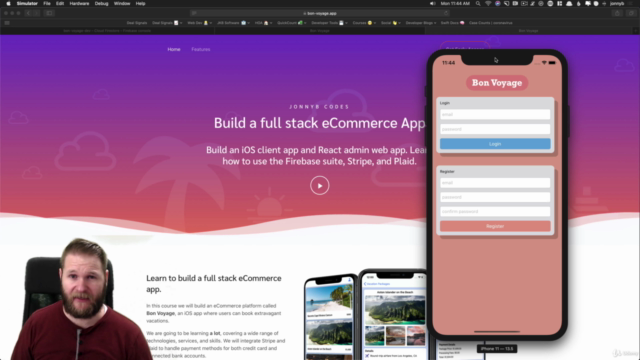640x360 pixels.
Task: Click the Build a full stack eCommerce App heading
Action: pyautogui.click(x=320, y=123)
